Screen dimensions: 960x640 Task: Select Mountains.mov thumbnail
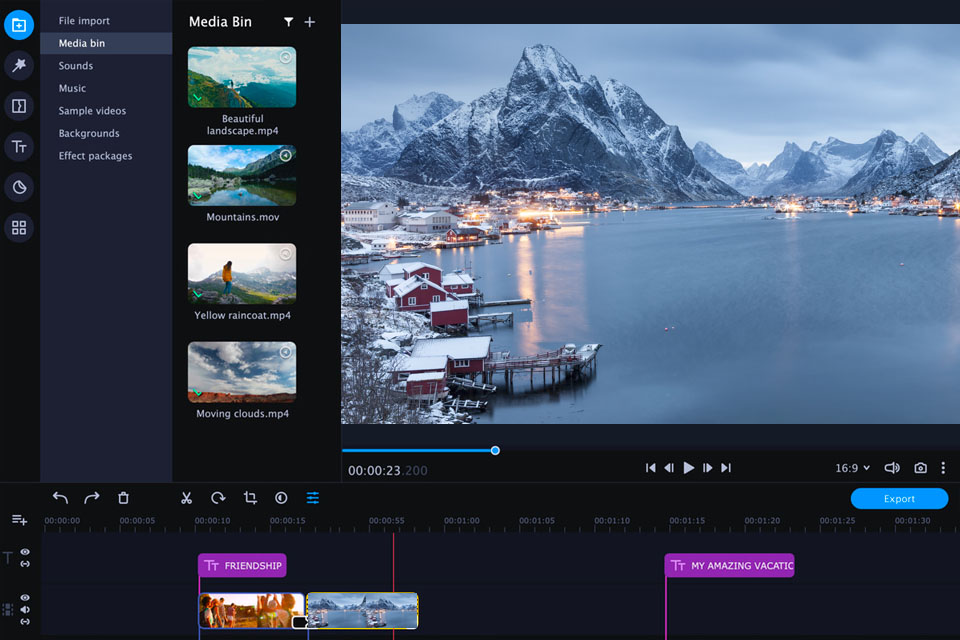[x=242, y=175]
